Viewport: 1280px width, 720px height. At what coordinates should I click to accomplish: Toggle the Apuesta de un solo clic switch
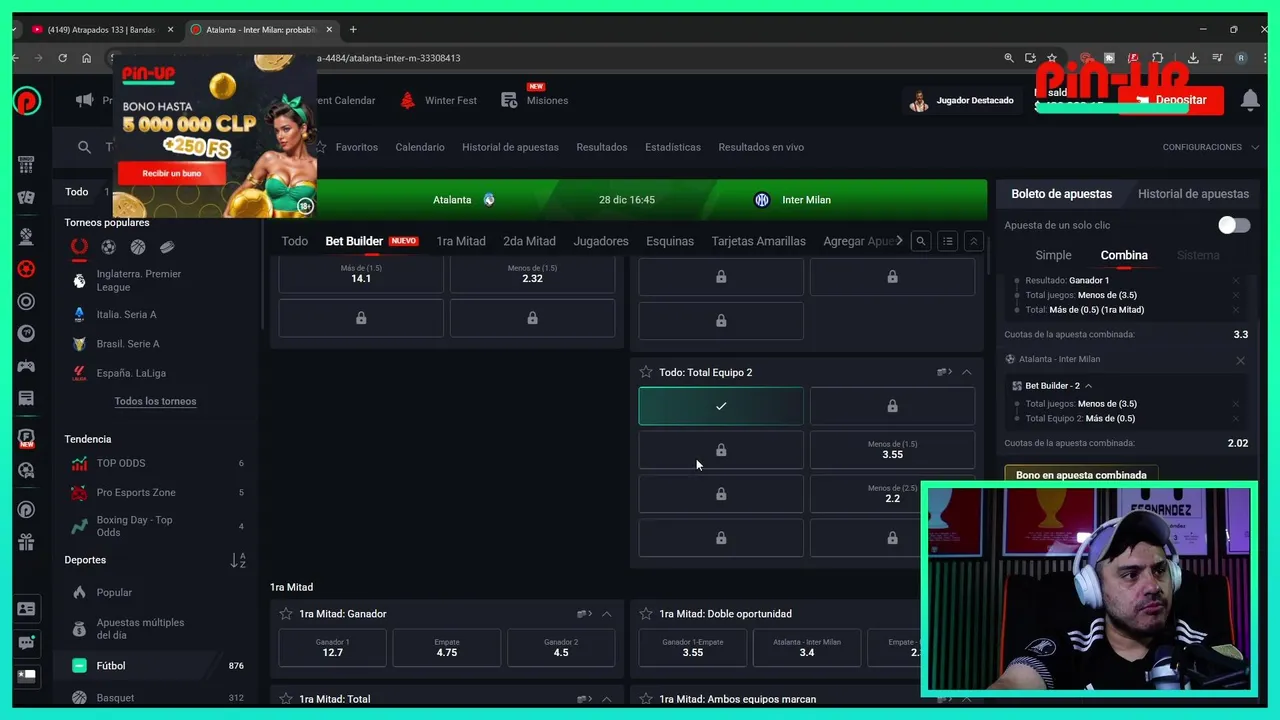pos(1234,225)
